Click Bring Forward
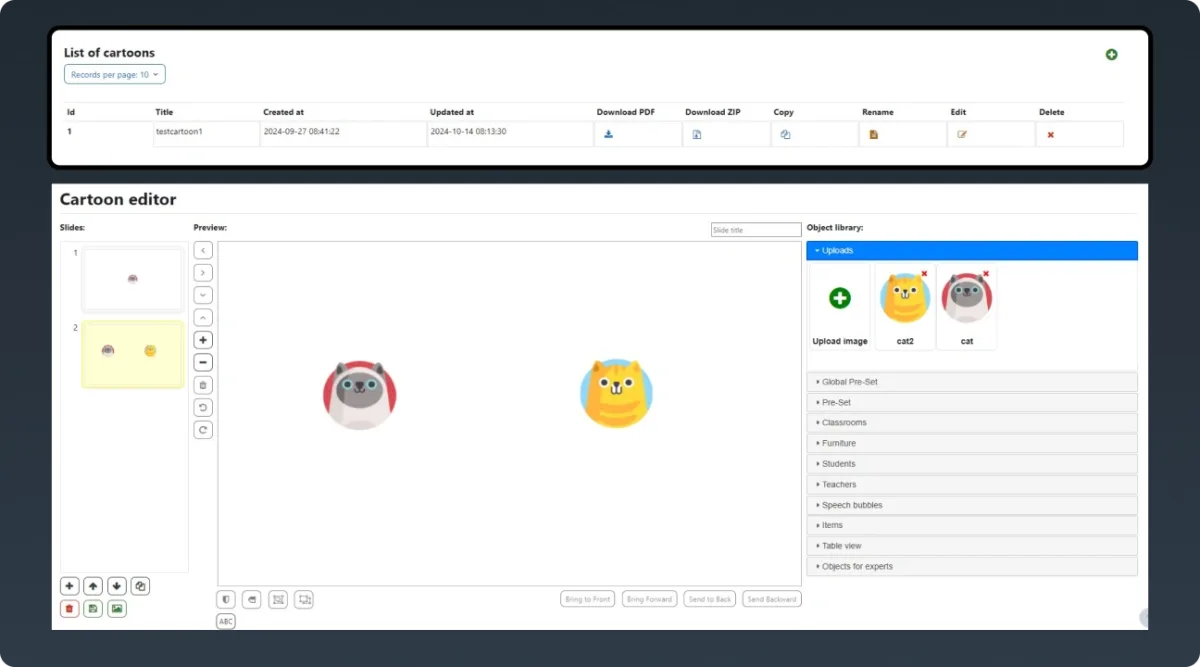The image size is (1200, 667). click(650, 599)
